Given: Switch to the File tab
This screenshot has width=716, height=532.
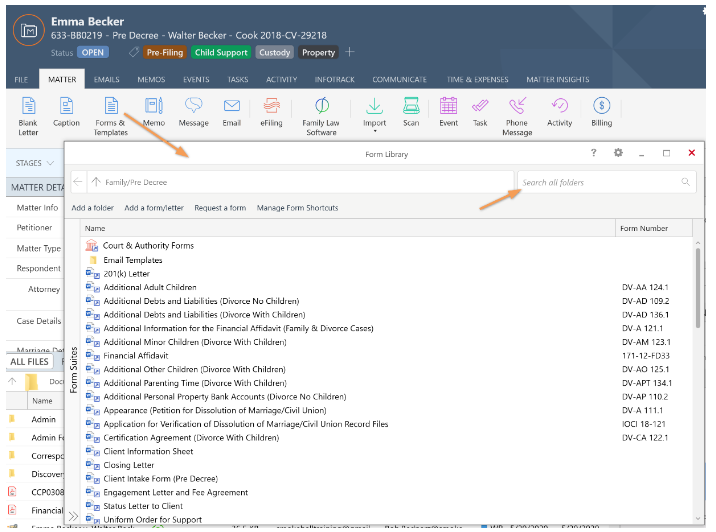Looking at the screenshot, I should [21, 79].
